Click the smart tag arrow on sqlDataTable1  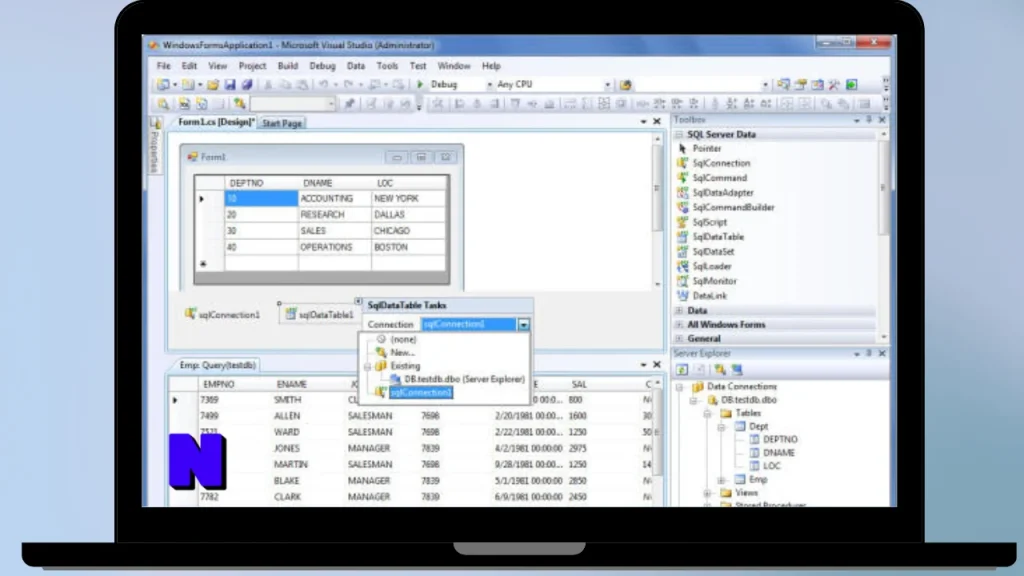click(358, 301)
